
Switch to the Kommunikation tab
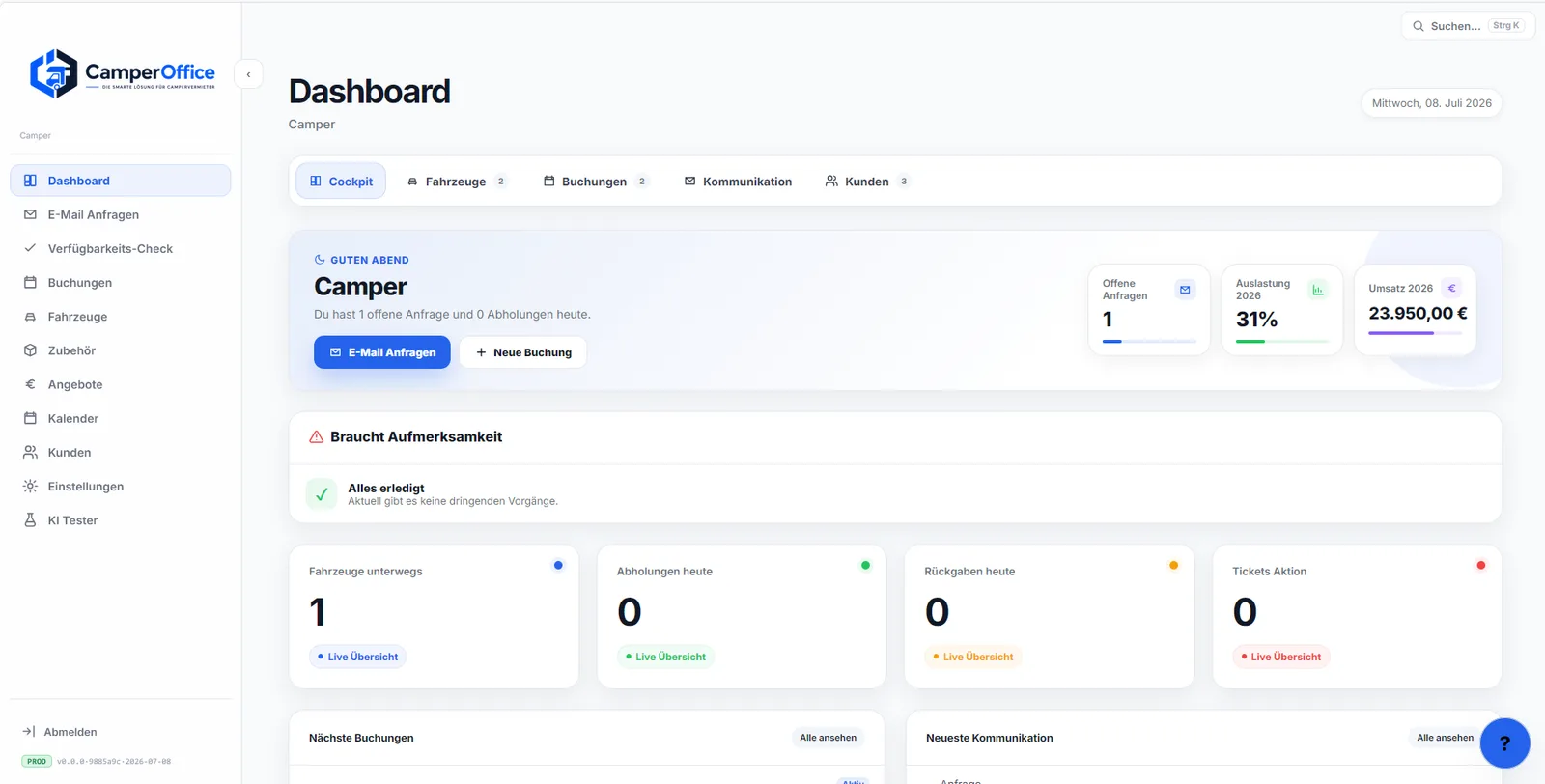tap(738, 182)
